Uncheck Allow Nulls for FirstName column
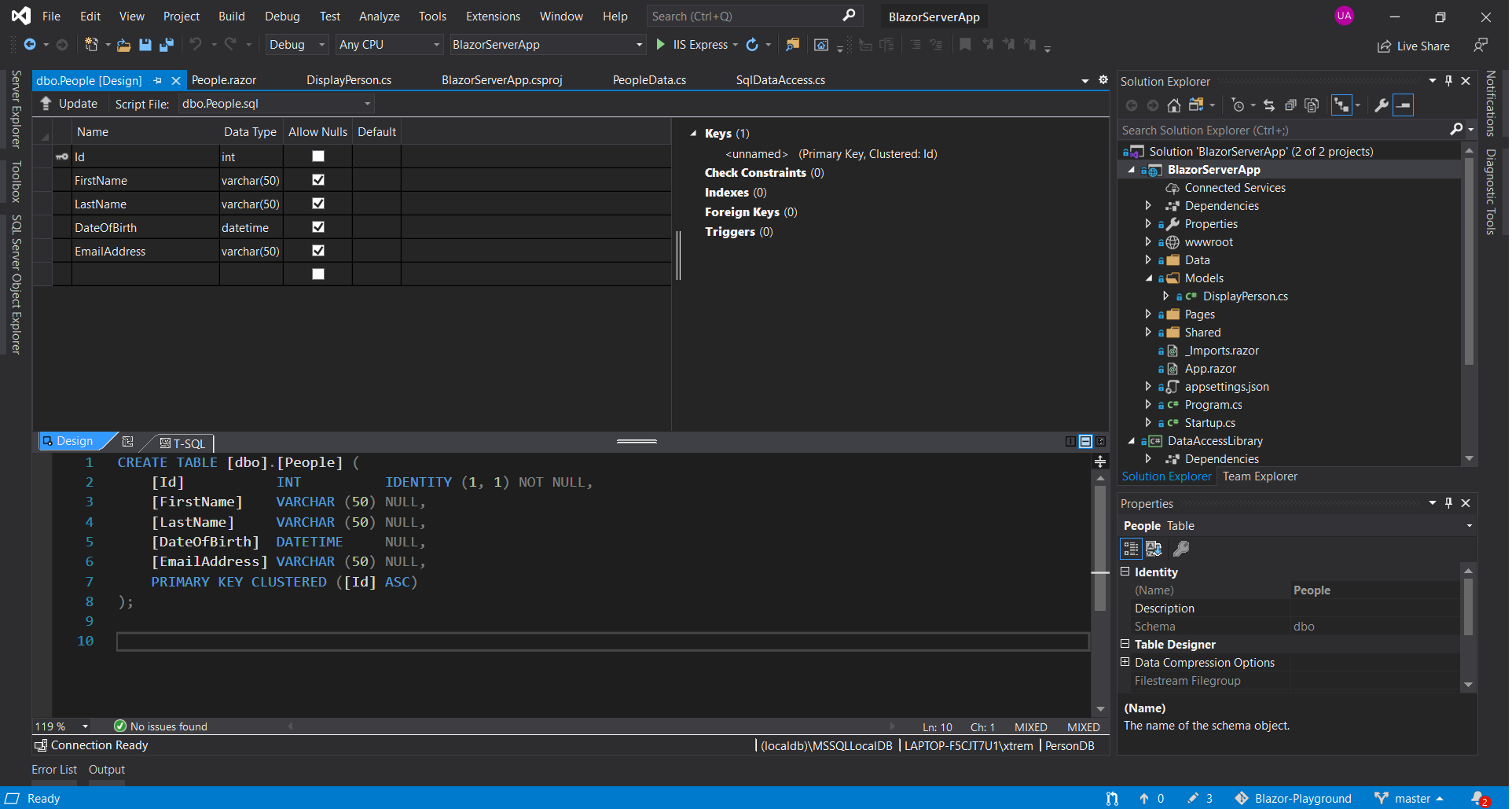 pos(318,180)
